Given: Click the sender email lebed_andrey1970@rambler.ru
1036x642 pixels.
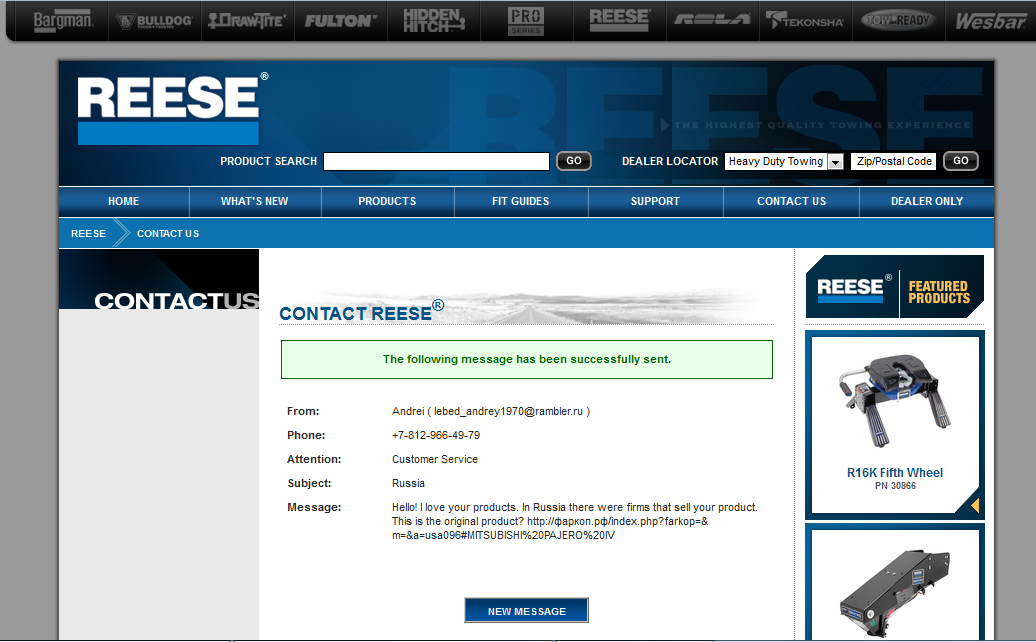Looking at the screenshot, I should 508,411.
